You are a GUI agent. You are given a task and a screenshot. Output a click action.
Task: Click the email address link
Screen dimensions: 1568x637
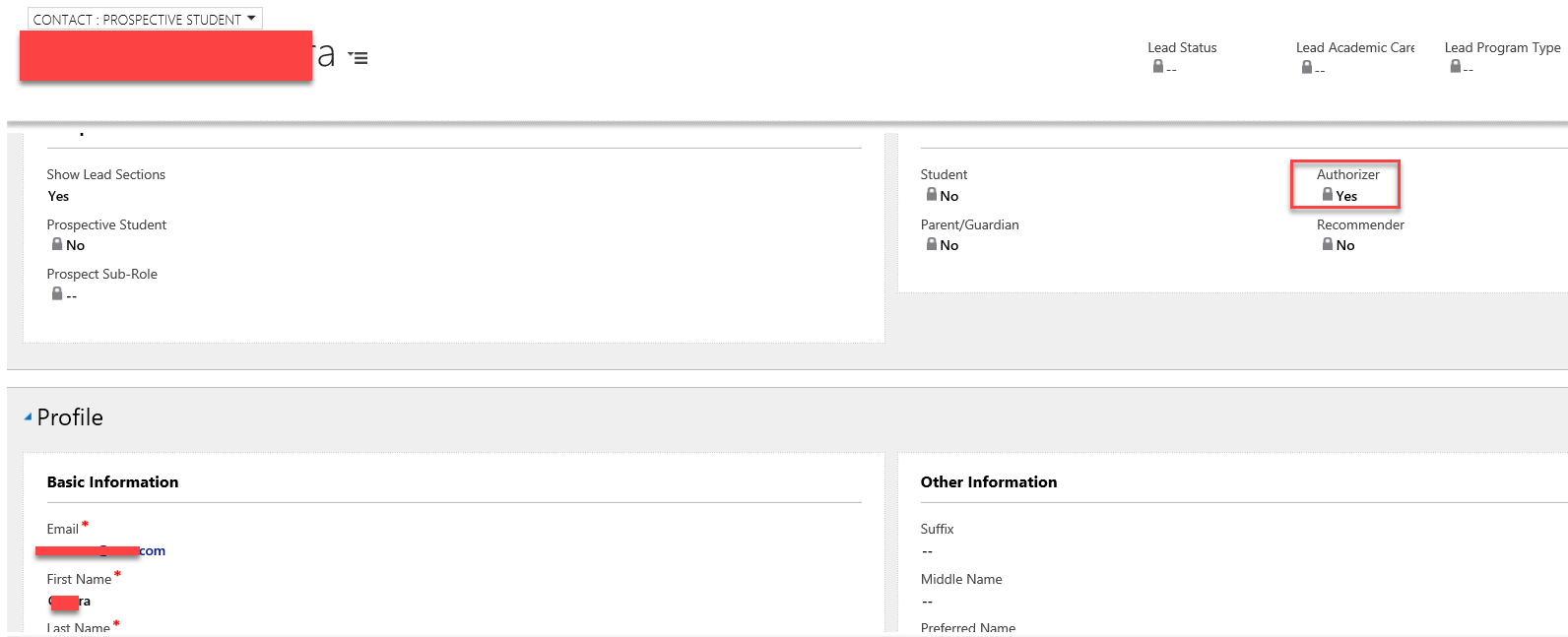(99, 550)
